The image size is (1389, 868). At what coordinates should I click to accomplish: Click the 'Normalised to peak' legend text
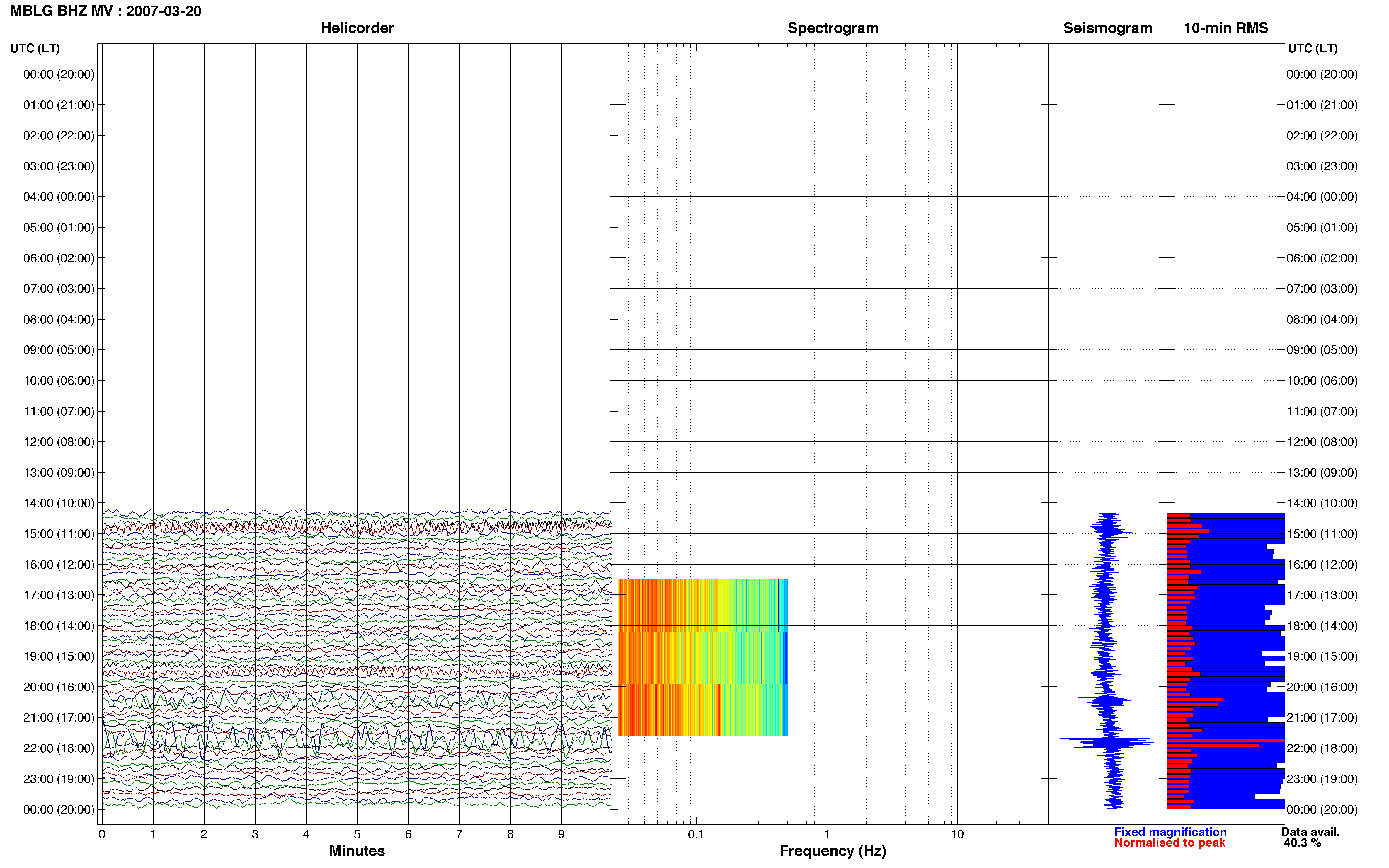(1169, 843)
